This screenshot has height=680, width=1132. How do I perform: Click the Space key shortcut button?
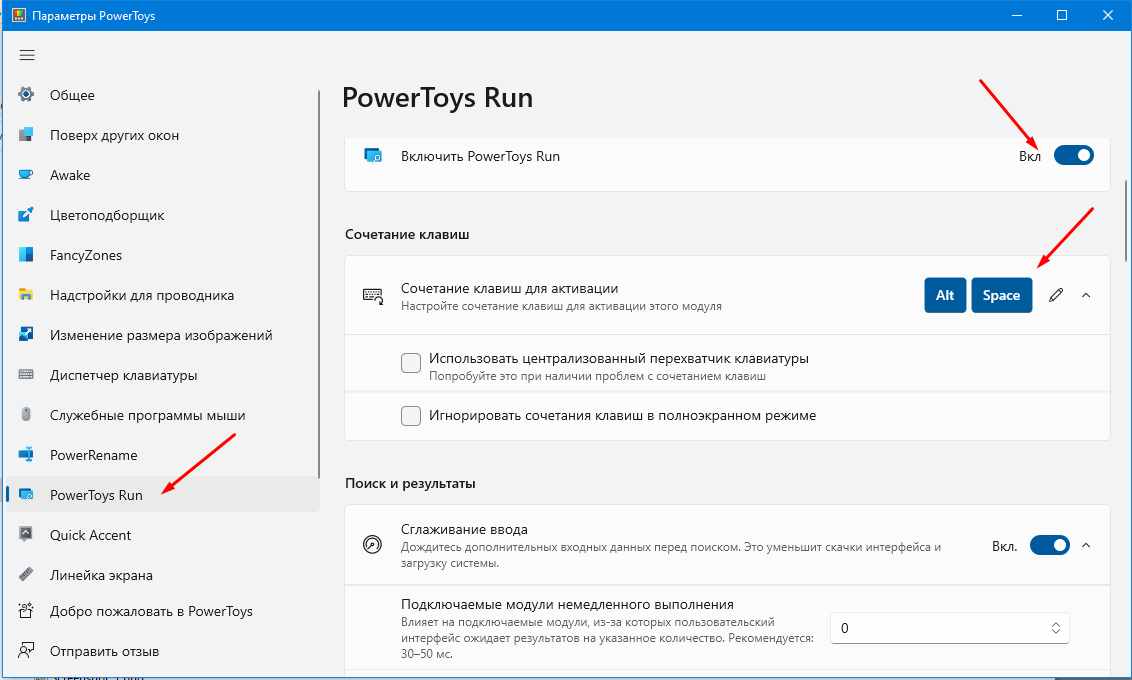(1001, 295)
